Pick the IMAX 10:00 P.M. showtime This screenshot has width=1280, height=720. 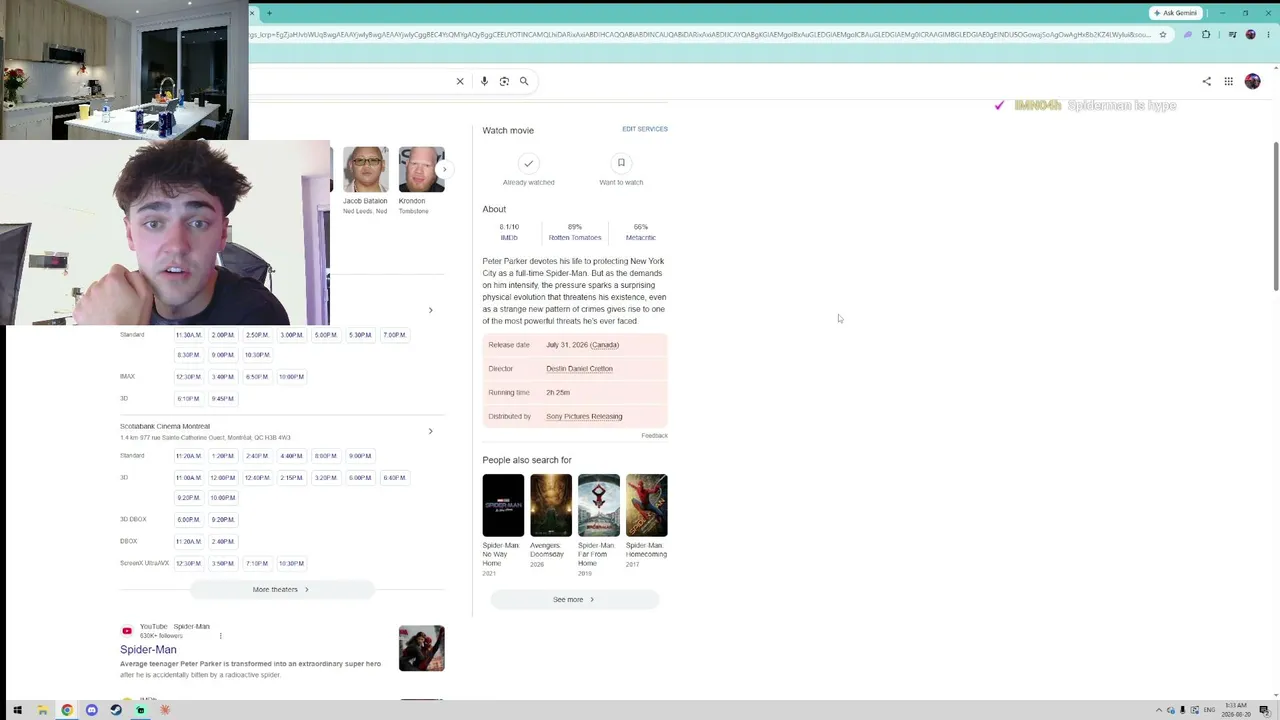click(291, 377)
